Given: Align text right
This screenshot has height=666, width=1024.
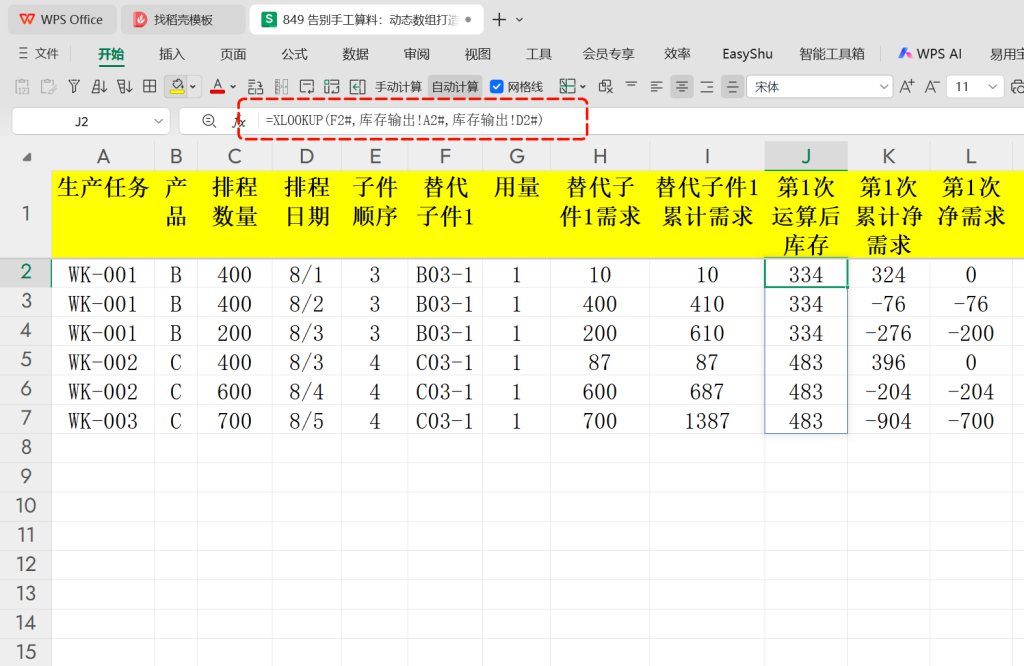Looking at the screenshot, I should pyautogui.click(x=707, y=87).
